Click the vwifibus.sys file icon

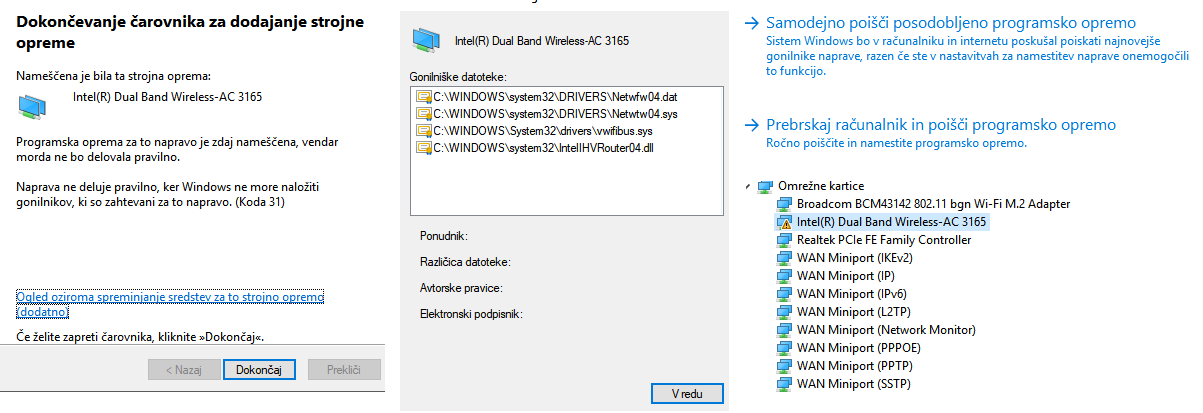424,131
